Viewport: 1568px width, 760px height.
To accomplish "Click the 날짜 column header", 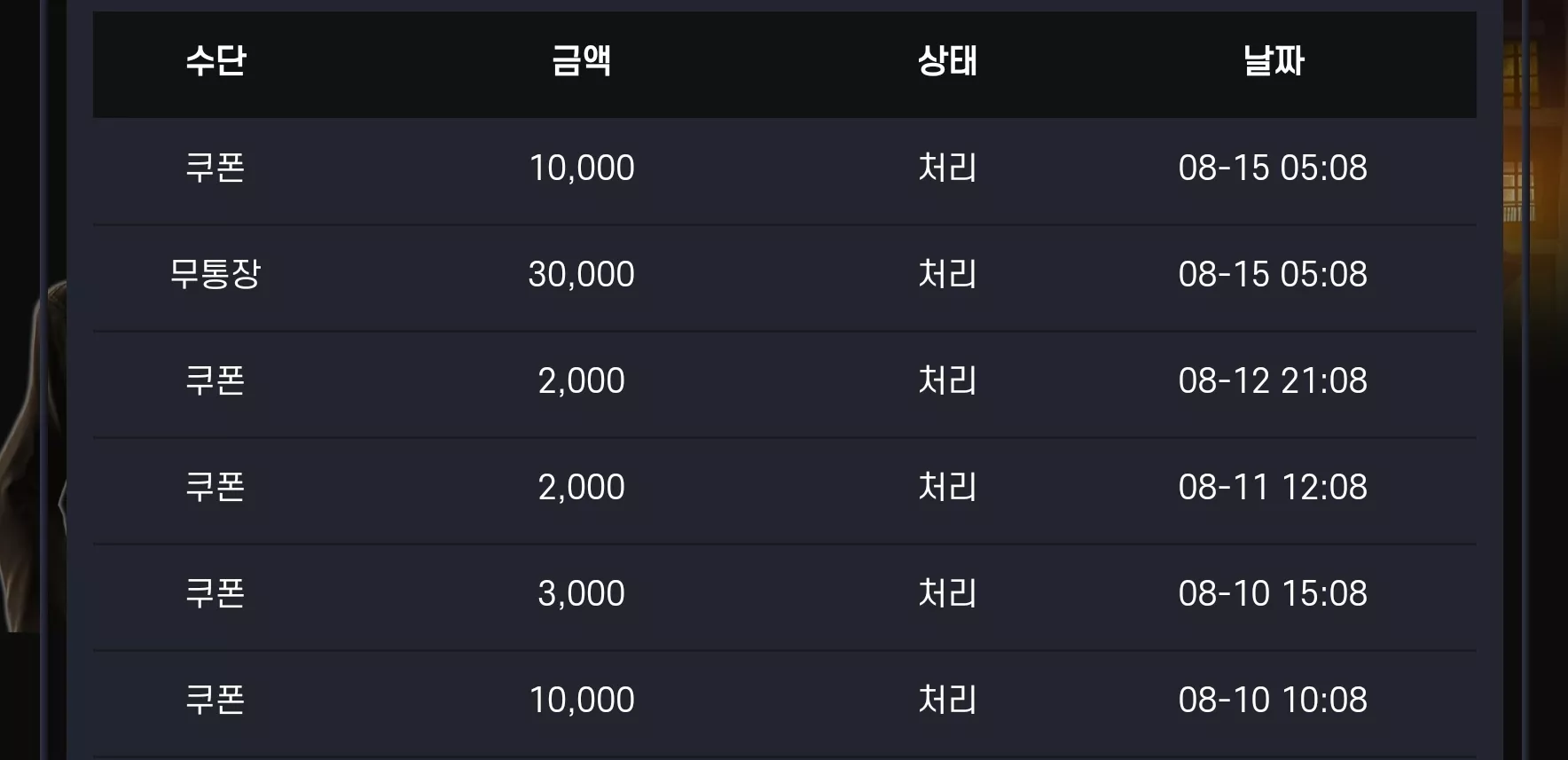I will (1273, 61).
